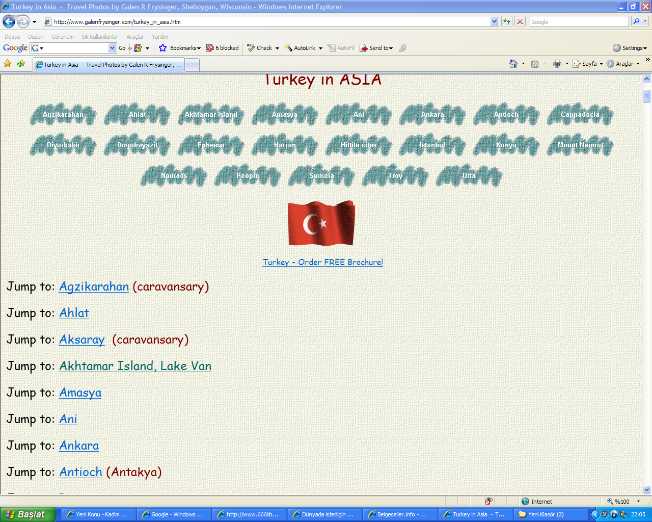Click the Google toolbar logo
The width and height of the screenshot is (652, 522).
tap(15, 48)
